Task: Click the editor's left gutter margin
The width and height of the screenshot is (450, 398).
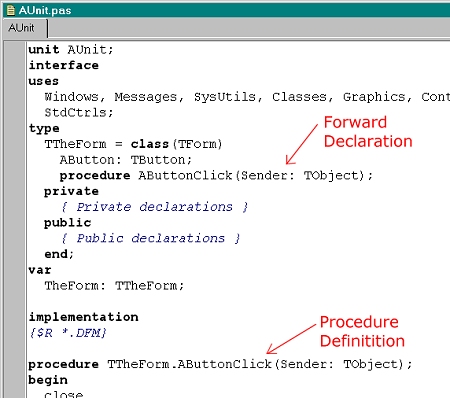Action: (15, 219)
